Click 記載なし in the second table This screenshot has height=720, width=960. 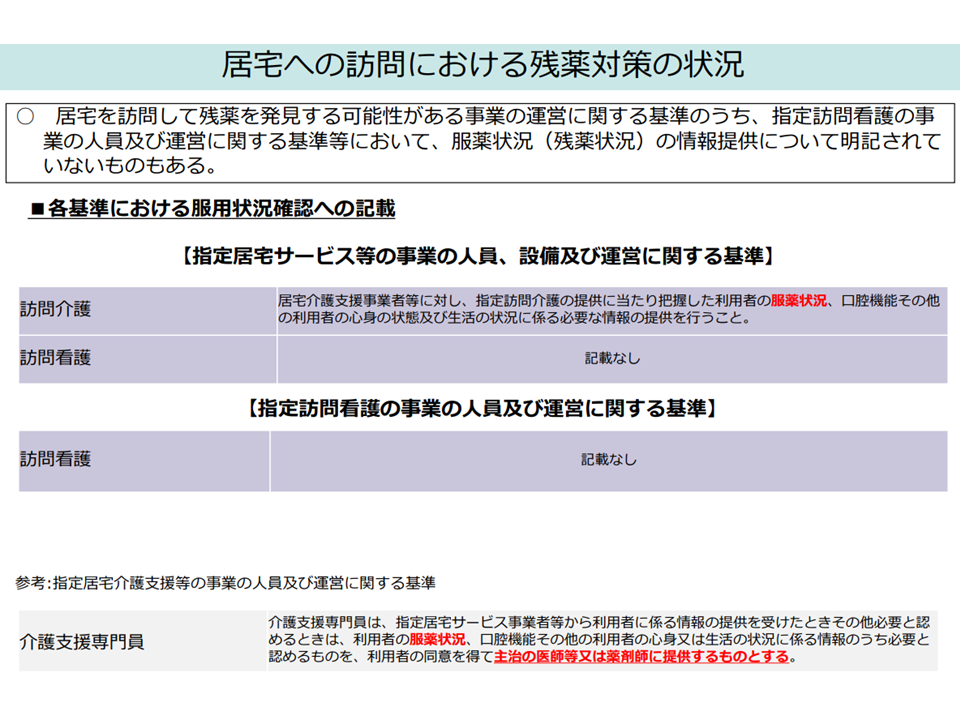pyautogui.click(x=609, y=460)
